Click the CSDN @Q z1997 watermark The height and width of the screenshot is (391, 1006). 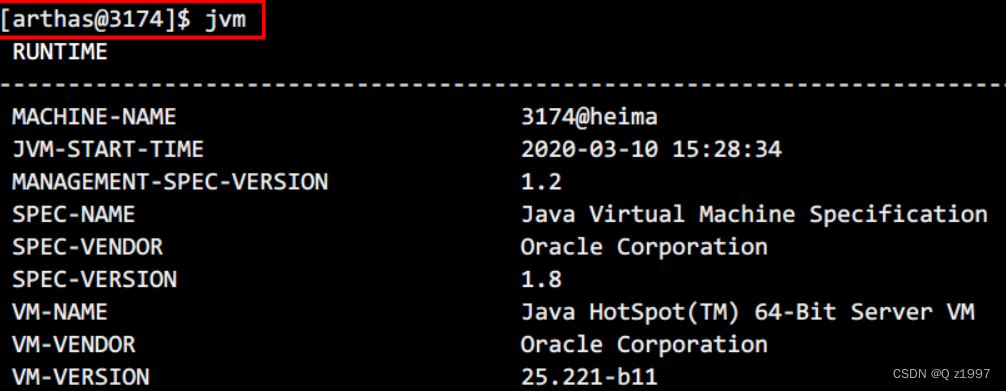[941, 374]
